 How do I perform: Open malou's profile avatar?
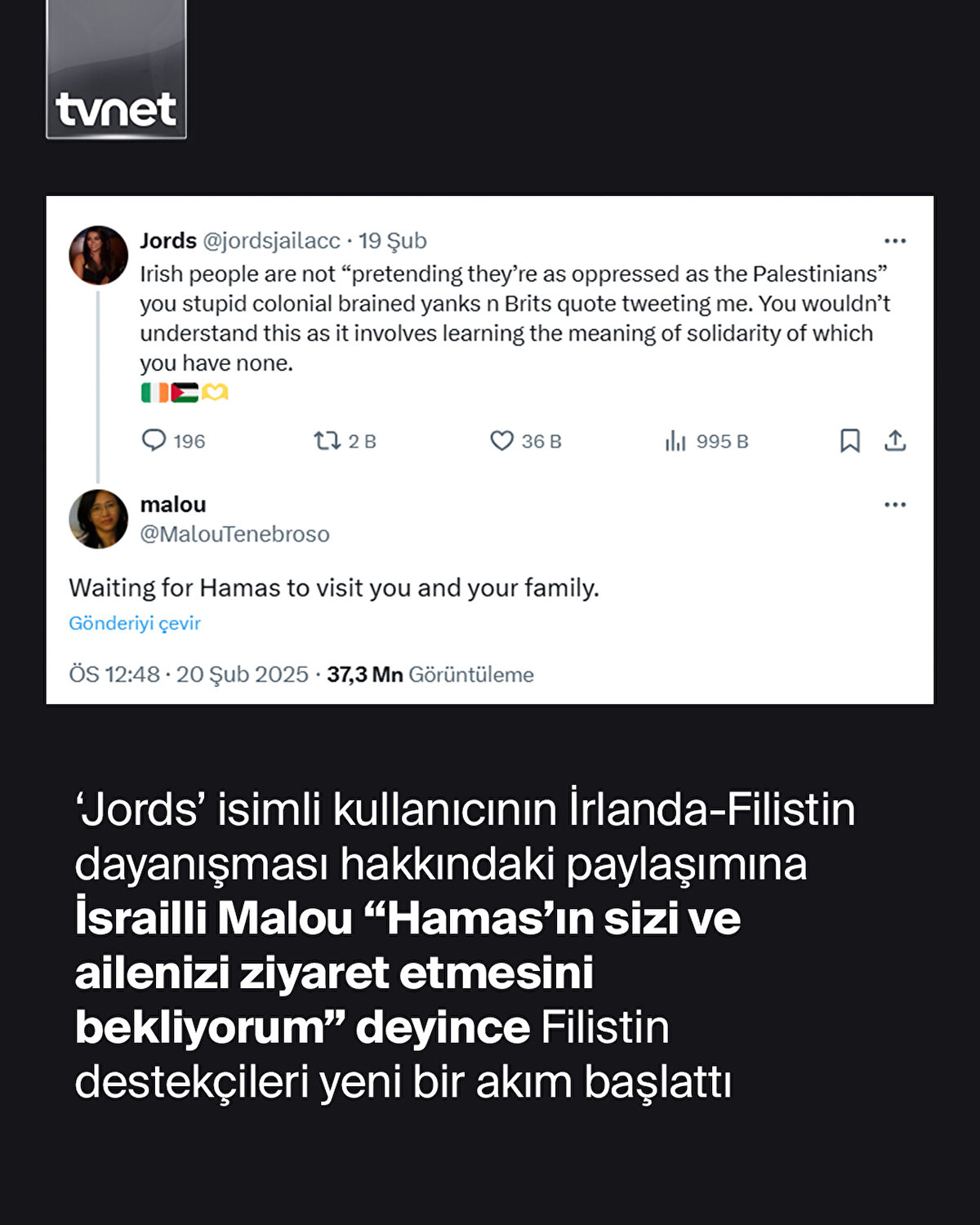click(99, 519)
